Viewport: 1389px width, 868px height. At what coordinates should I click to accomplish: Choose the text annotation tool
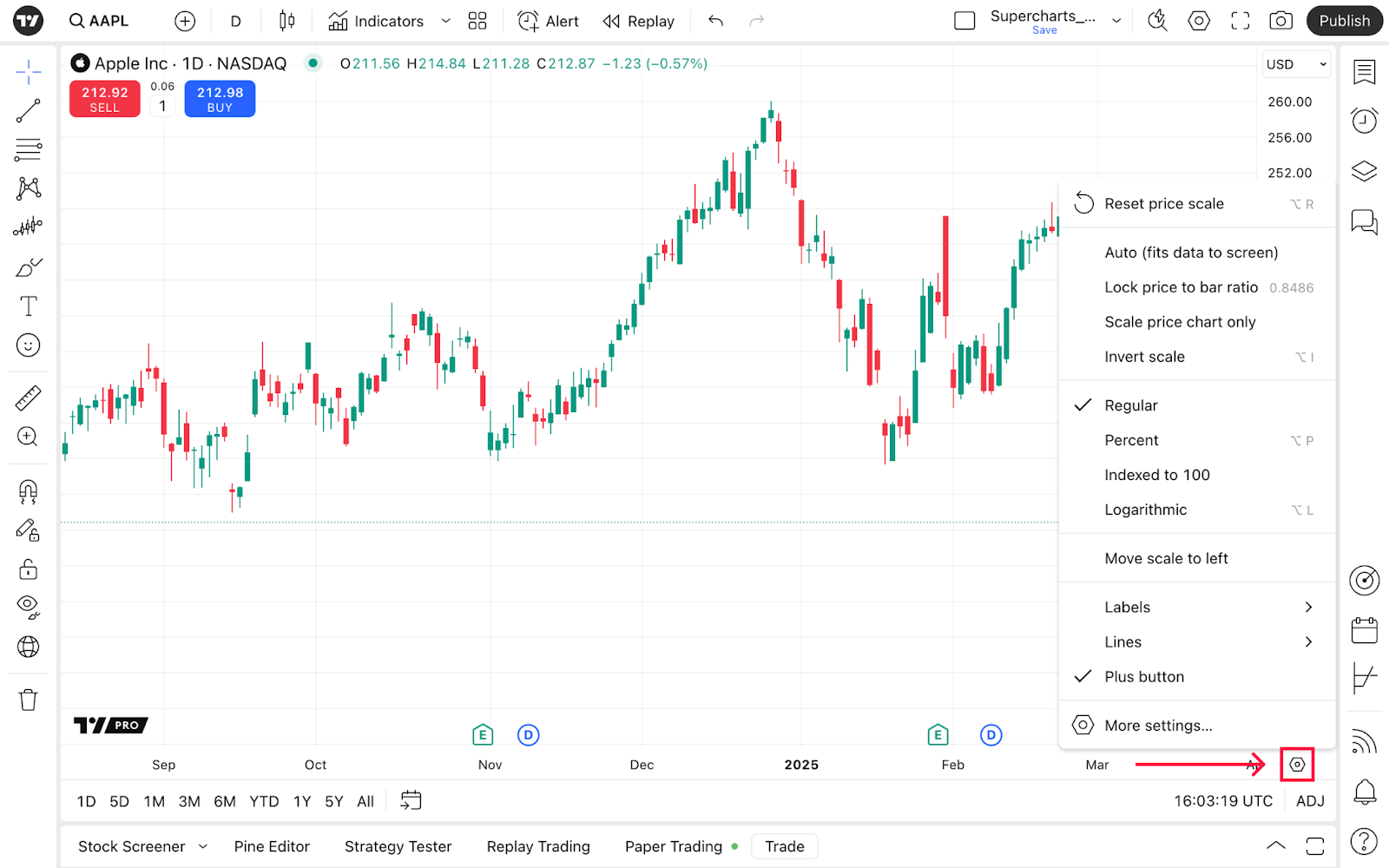[28, 306]
